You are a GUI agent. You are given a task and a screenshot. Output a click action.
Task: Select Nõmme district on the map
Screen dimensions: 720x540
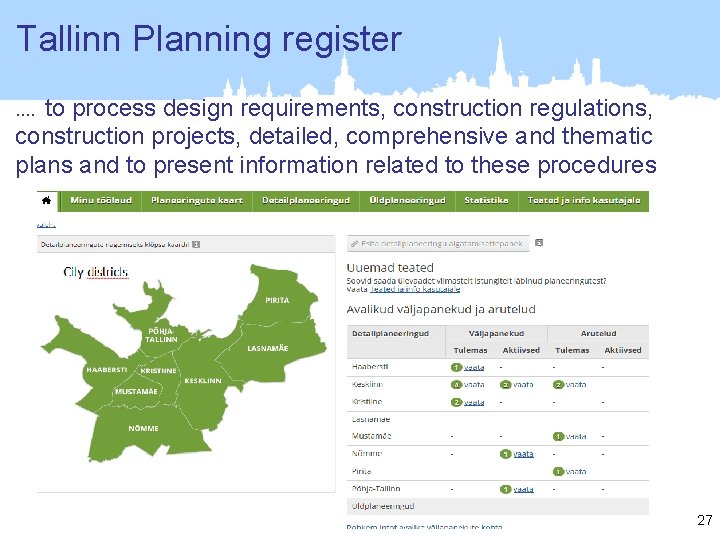pyautogui.click(x=143, y=428)
